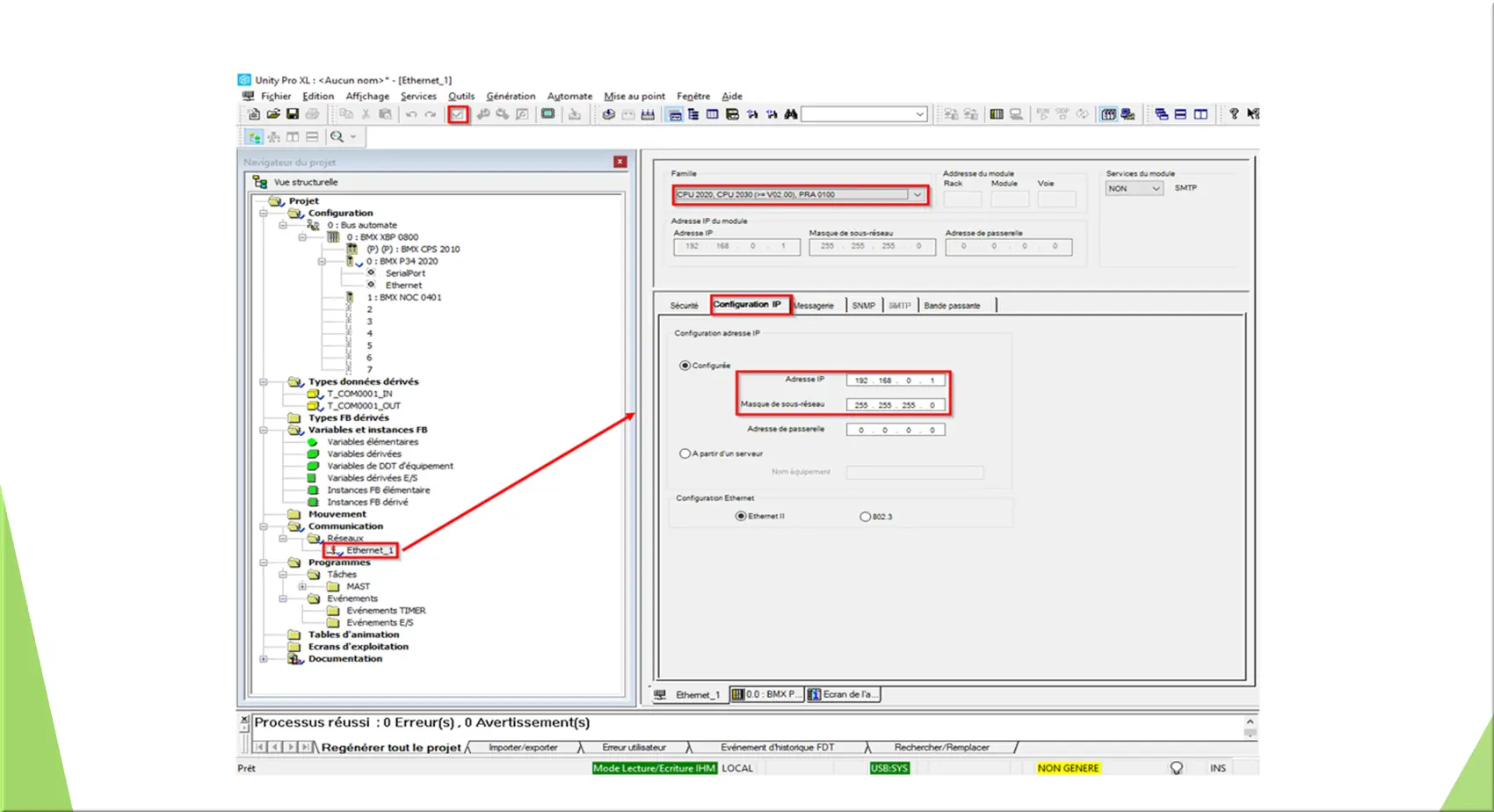Collapse Types données dérivés node

click(263, 382)
